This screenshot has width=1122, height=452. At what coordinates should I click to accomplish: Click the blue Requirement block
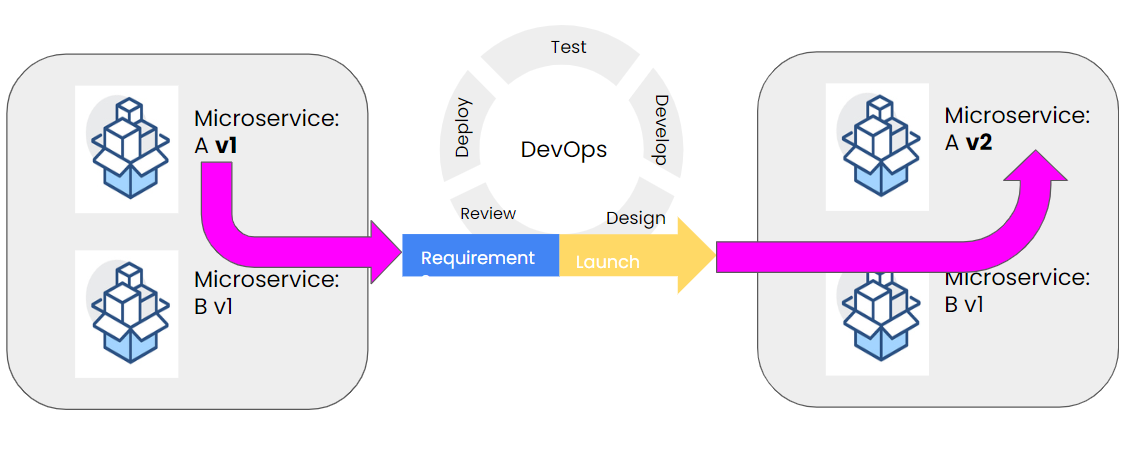(x=480, y=257)
